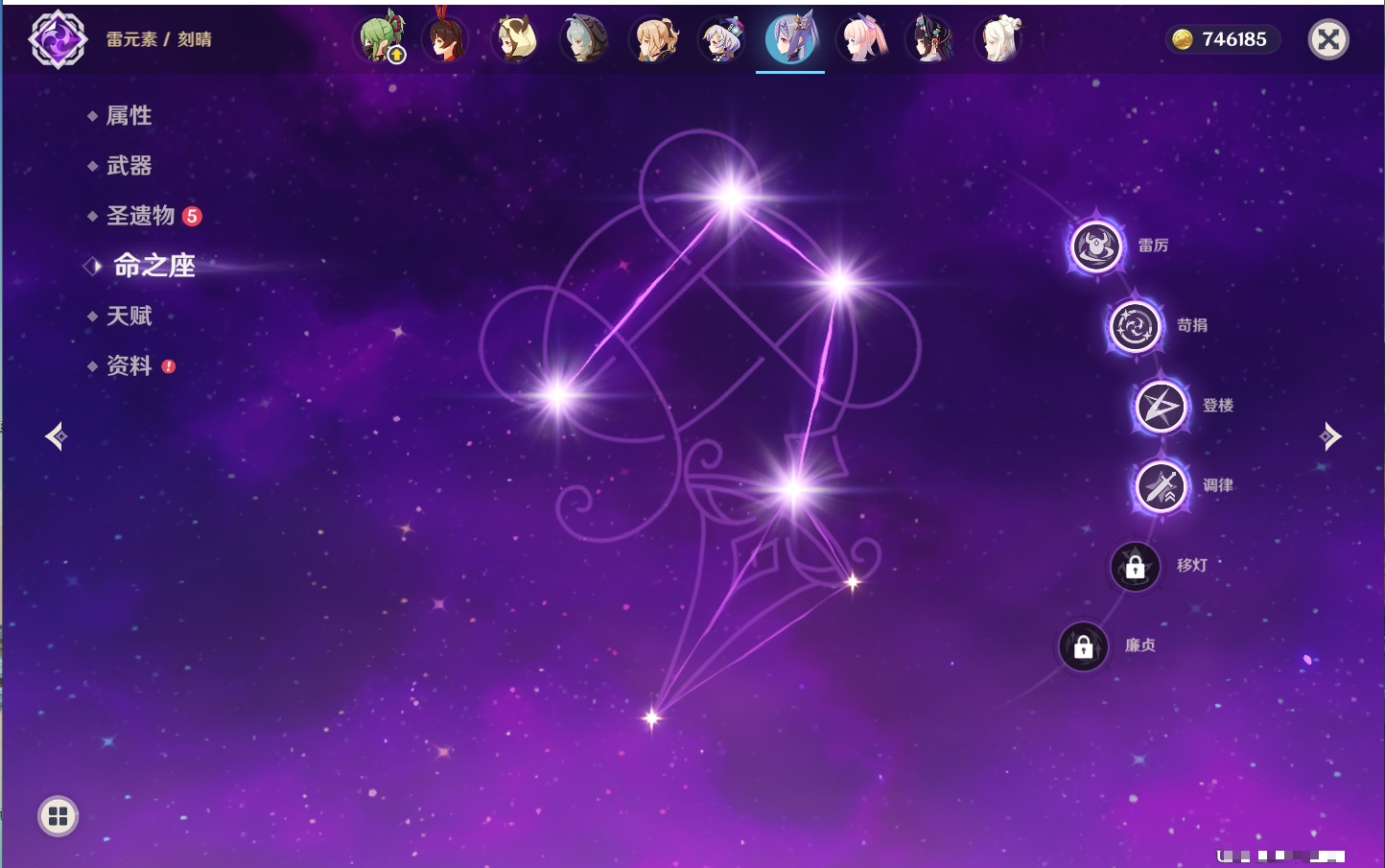Open the 调律 constellation node icon

(1161, 486)
